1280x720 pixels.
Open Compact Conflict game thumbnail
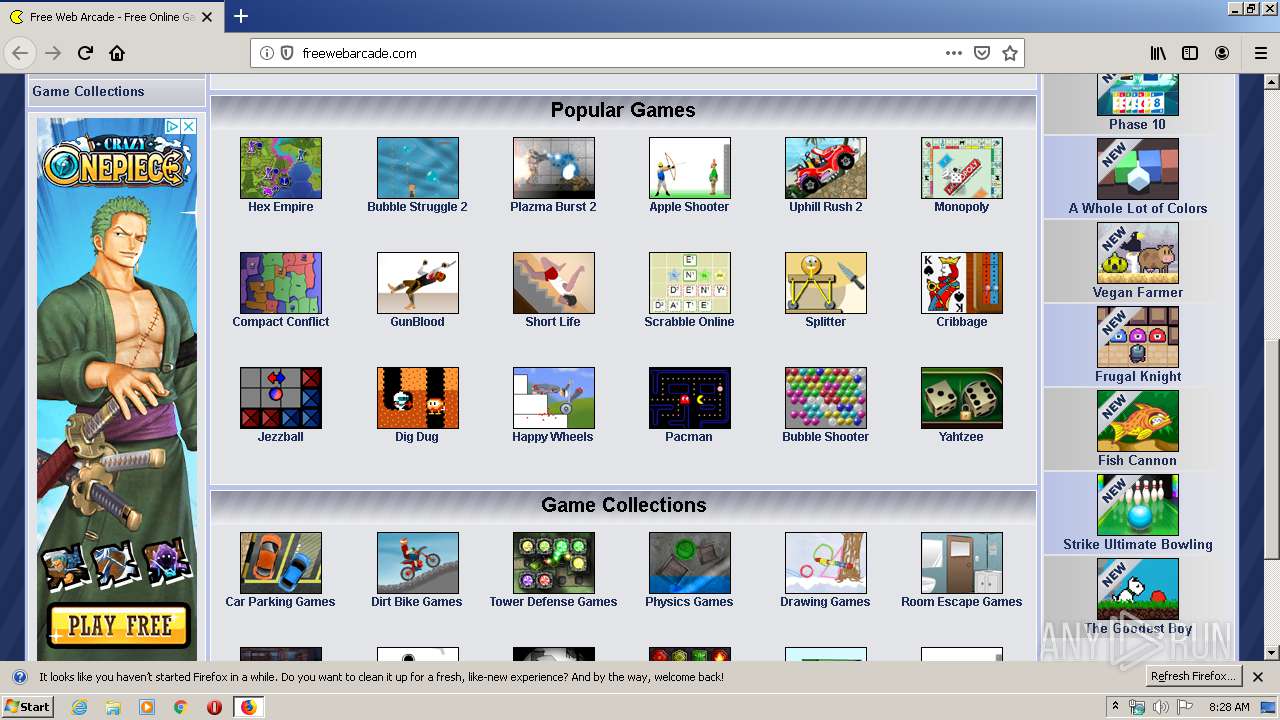pos(281,283)
